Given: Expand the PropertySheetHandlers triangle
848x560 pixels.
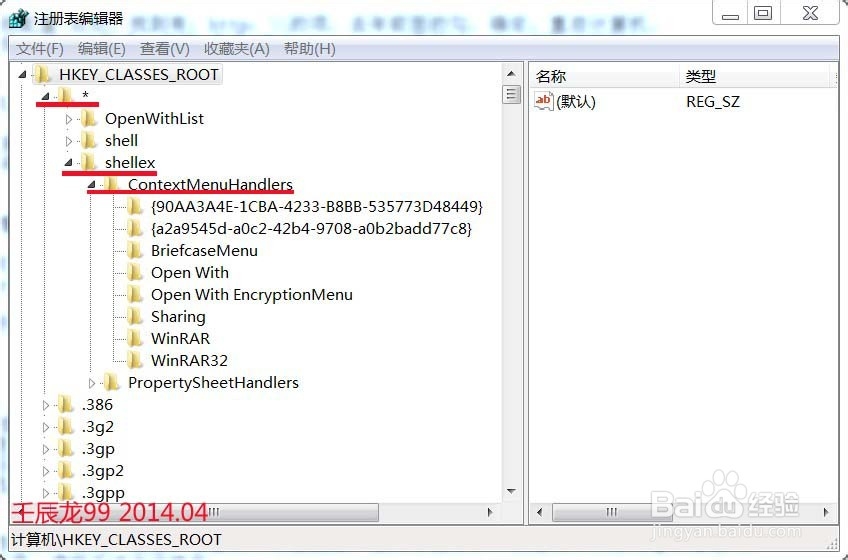Looking at the screenshot, I should coord(91,383).
